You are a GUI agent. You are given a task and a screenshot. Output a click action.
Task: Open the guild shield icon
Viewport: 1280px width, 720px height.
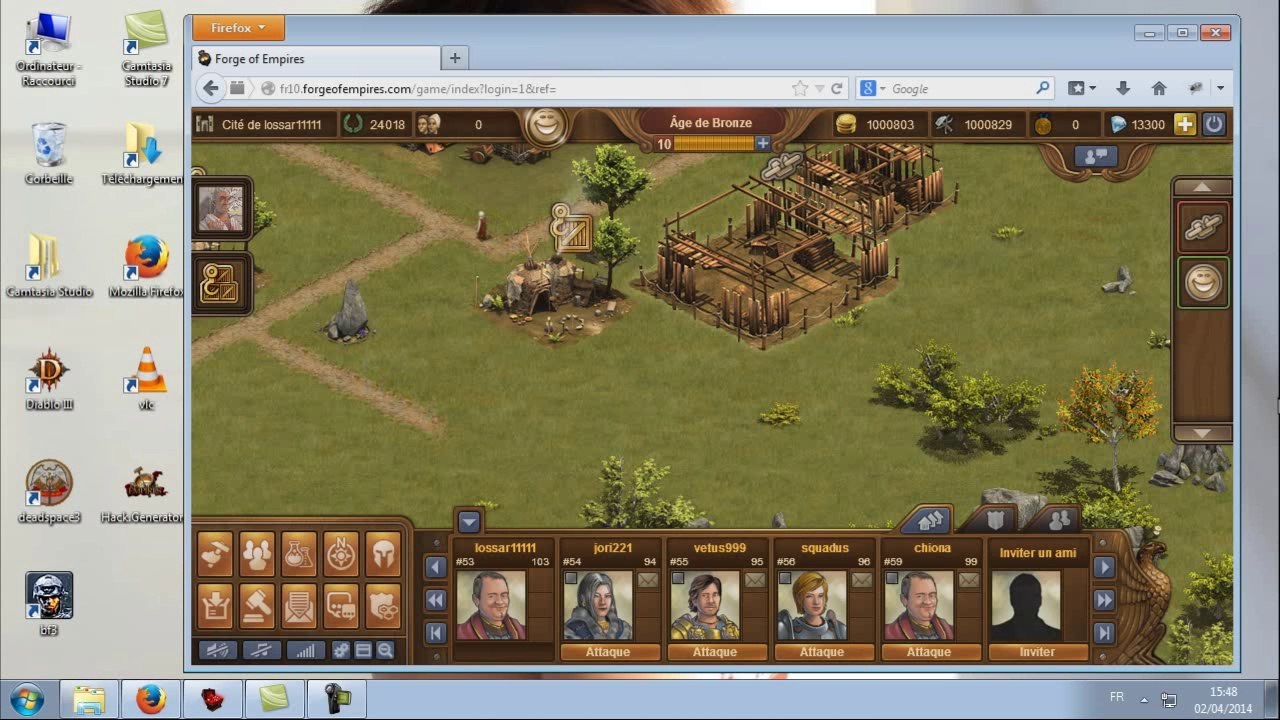point(383,604)
